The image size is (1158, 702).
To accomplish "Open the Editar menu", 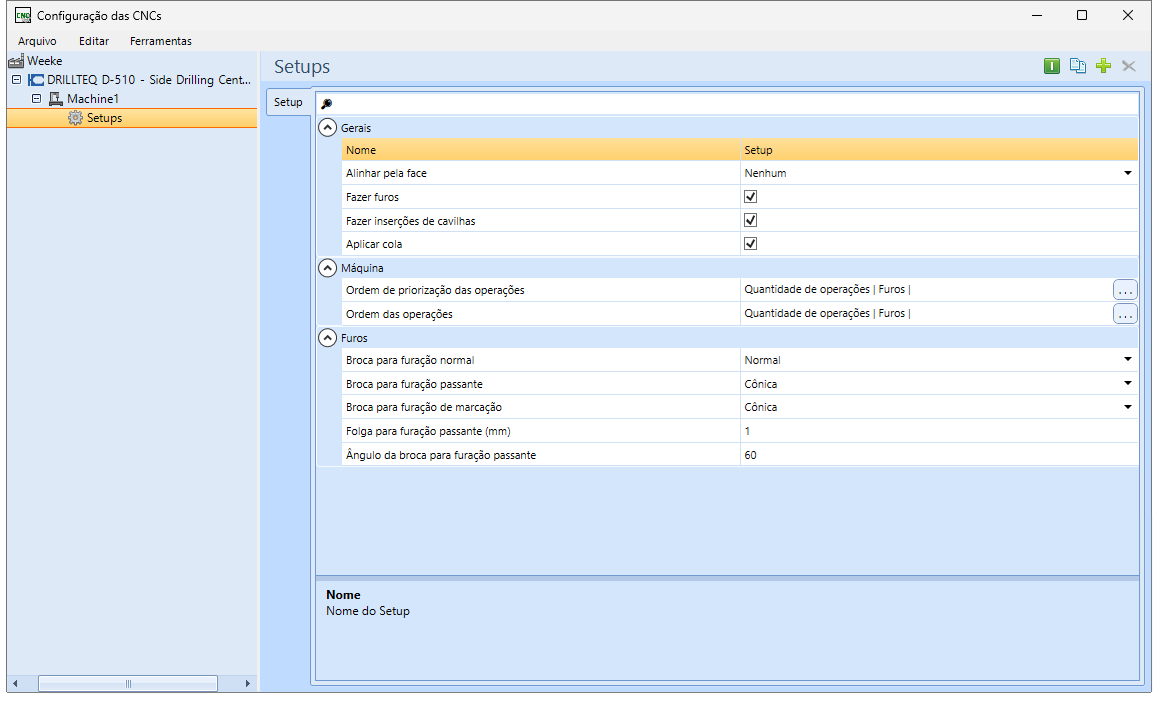I will click(x=94, y=41).
